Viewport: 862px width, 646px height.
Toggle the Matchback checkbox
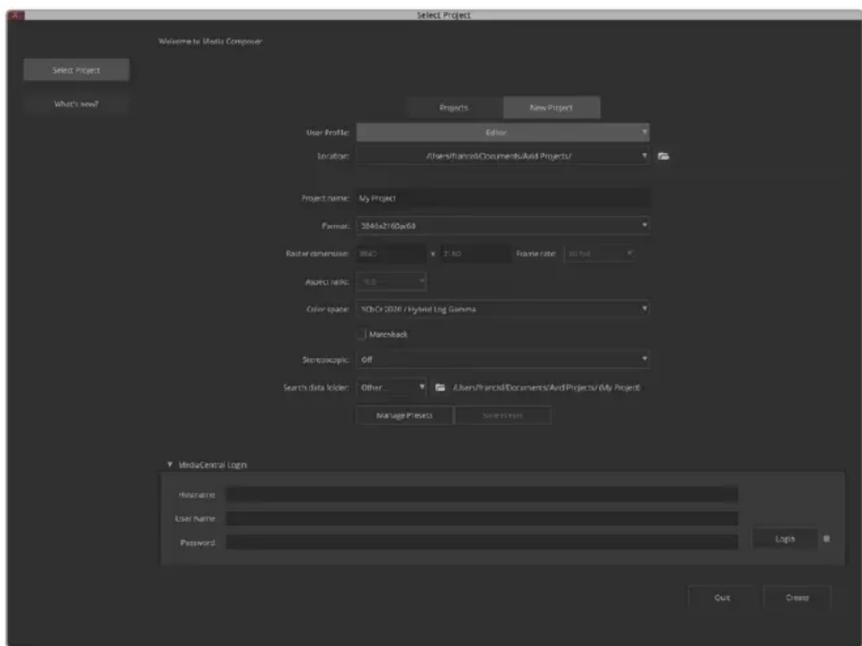point(362,334)
